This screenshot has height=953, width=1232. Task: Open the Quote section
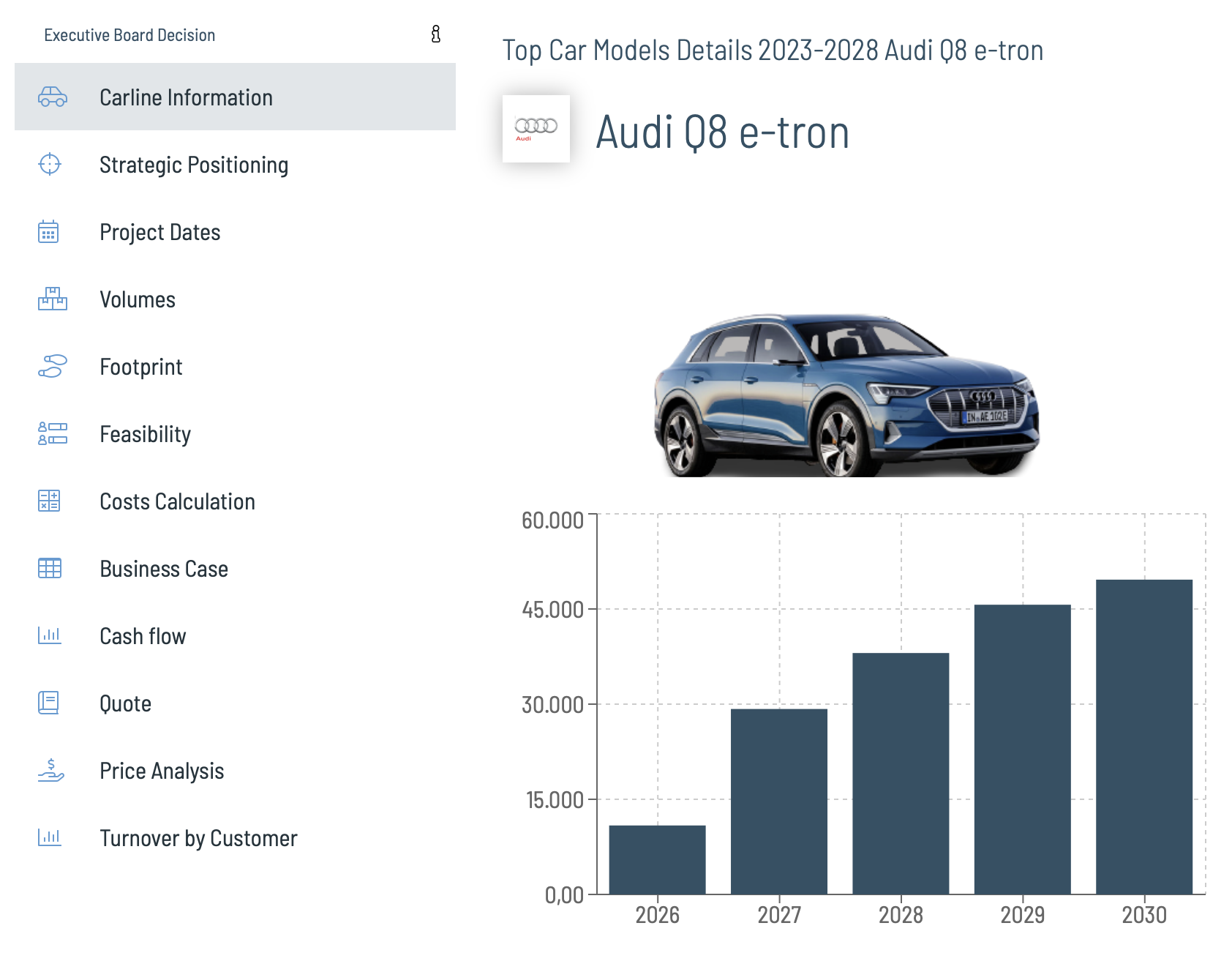(x=235, y=703)
